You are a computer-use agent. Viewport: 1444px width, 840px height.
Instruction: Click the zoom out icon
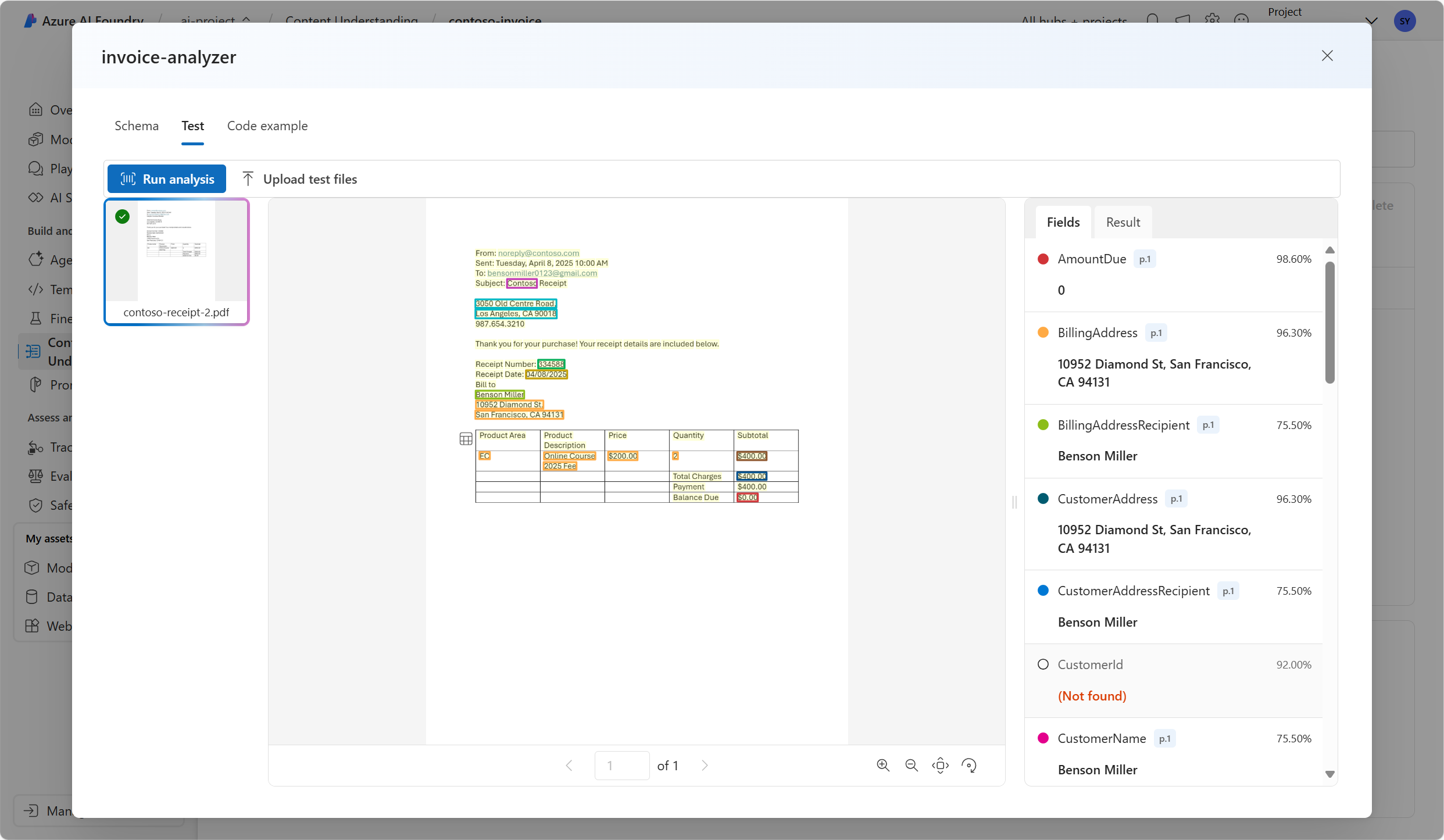912,766
